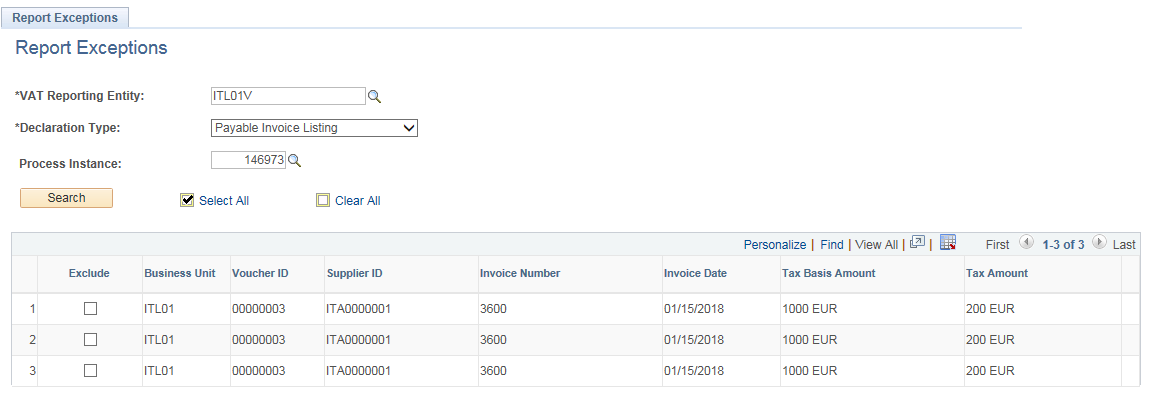Sort by Business Unit column header
The width and height of the screenshot is (1151, 397).
click(180, 273)
